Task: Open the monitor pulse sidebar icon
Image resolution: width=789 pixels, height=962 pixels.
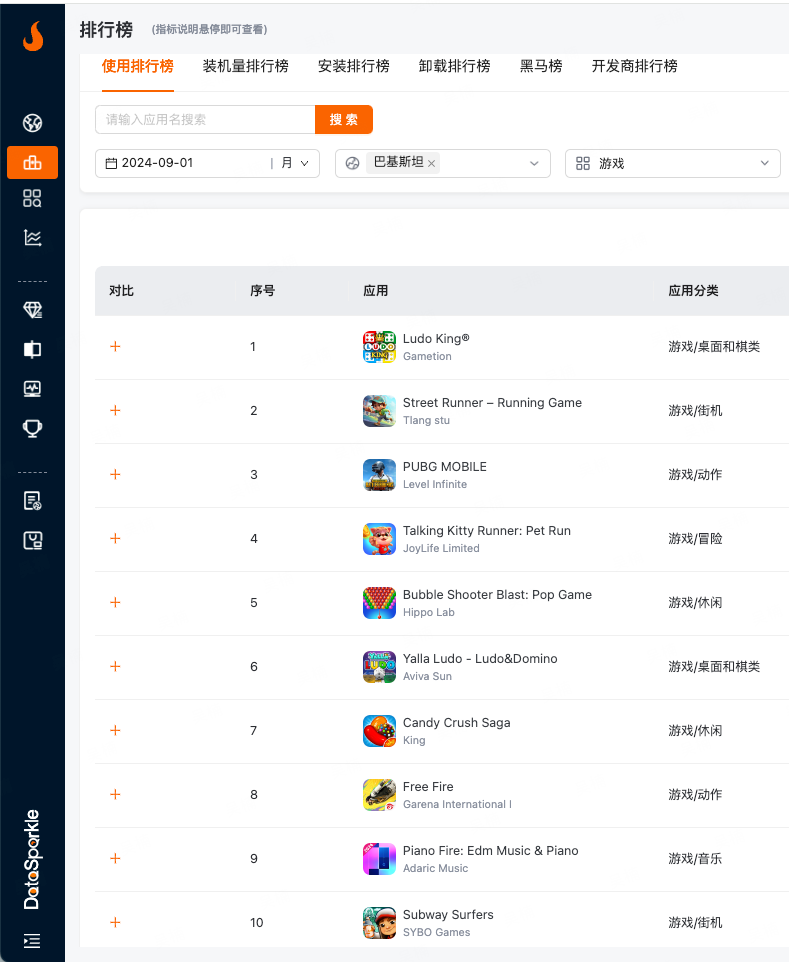Action: (33, 389)
